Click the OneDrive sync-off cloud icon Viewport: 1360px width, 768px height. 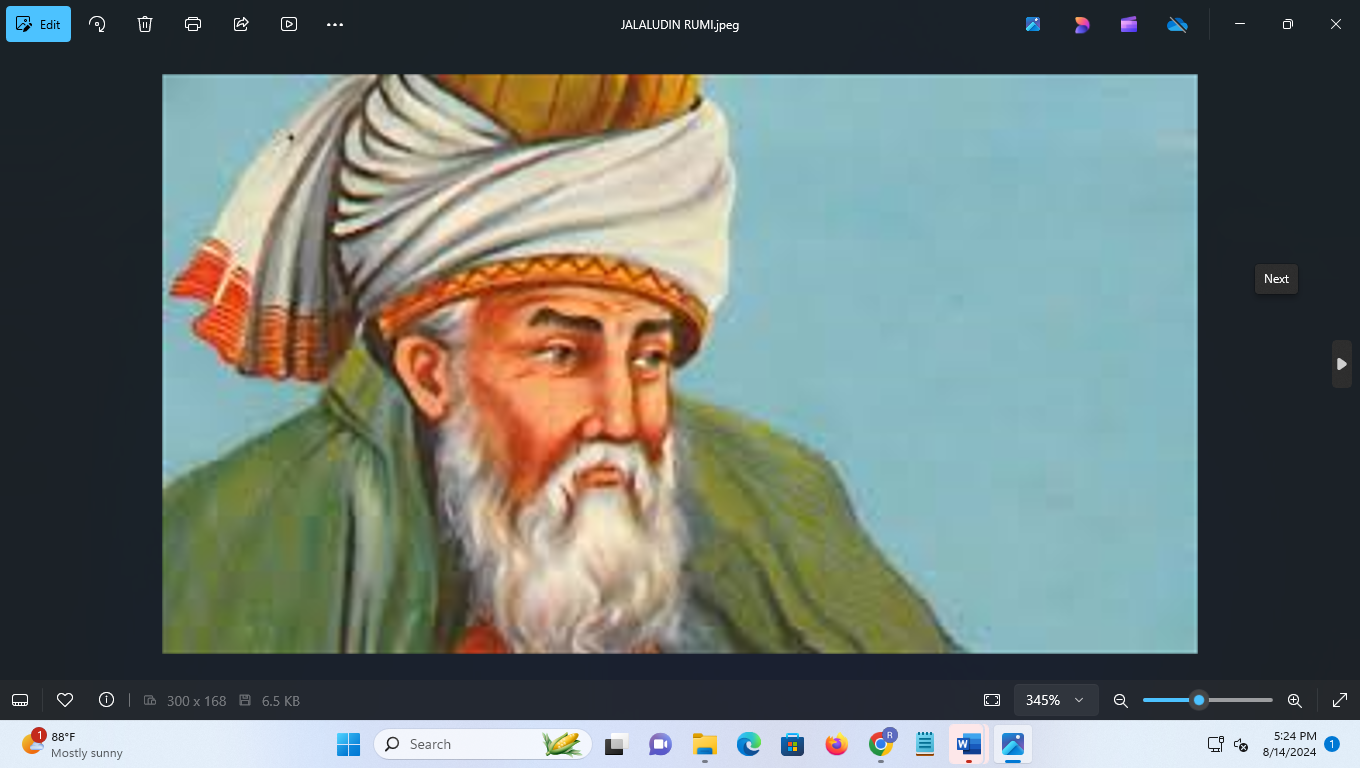coord(1177,24)
